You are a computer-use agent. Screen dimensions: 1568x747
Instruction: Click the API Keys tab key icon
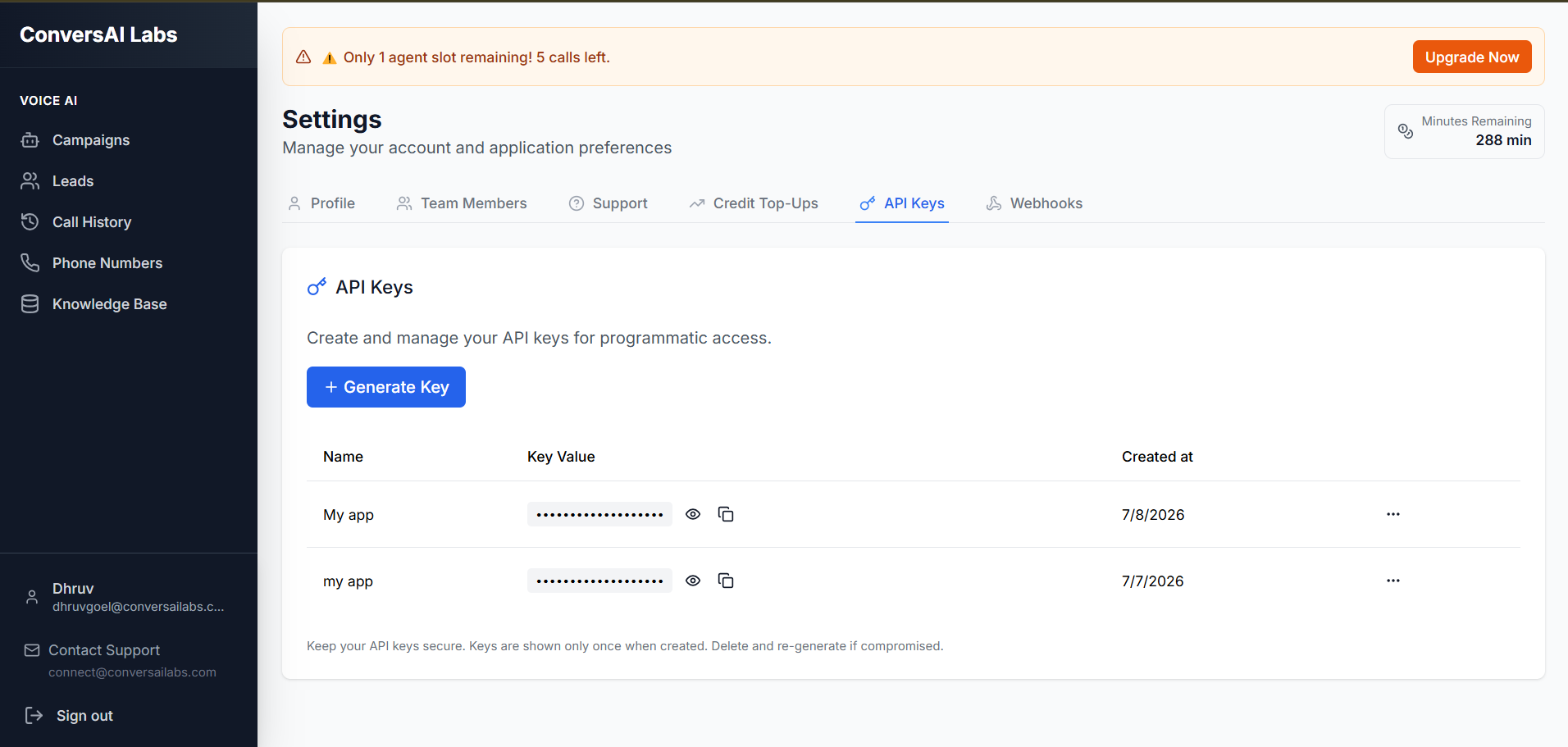868,203
